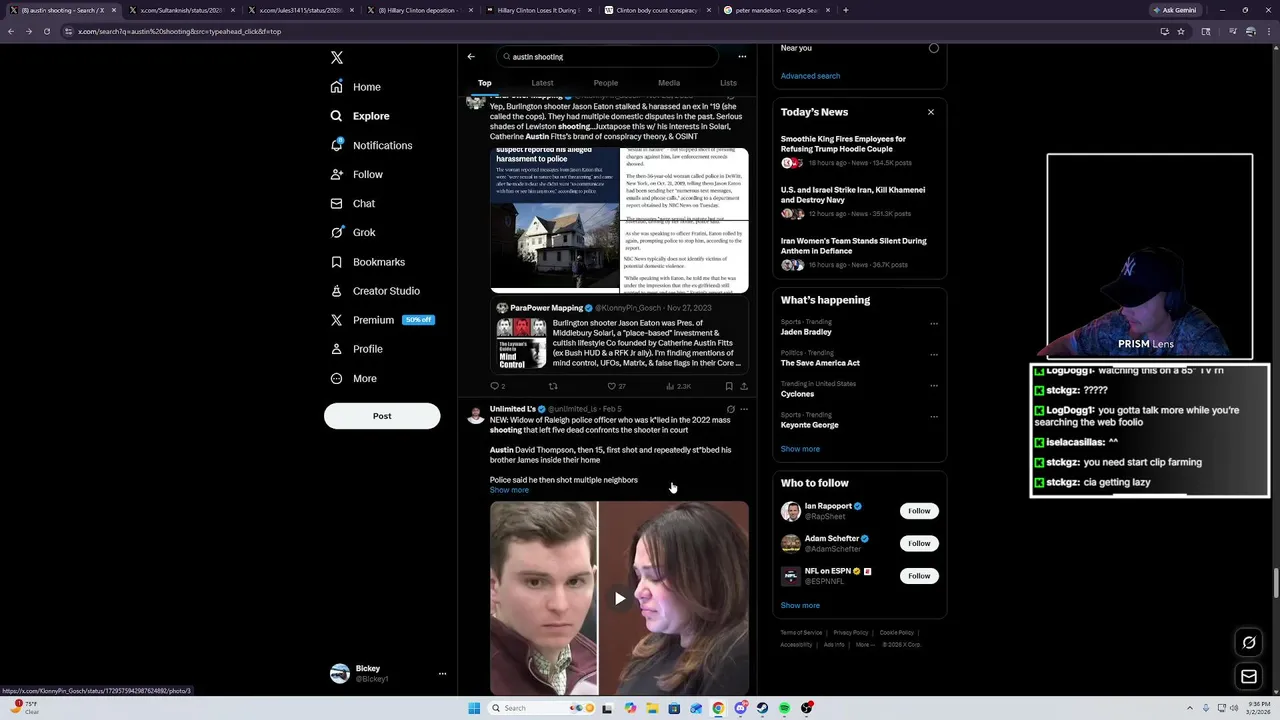Play the Unlimited L's courtroom video

click(x=619, y=598)
